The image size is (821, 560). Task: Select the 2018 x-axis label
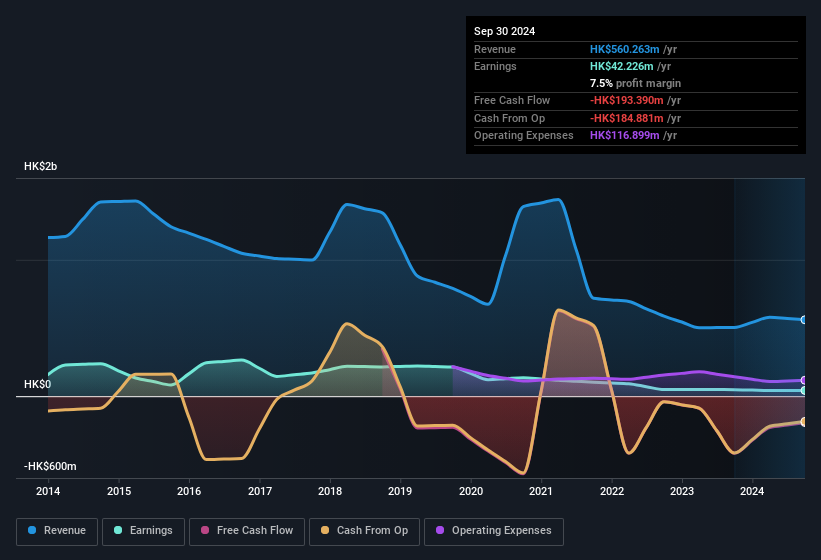click(x=330, y=491)
